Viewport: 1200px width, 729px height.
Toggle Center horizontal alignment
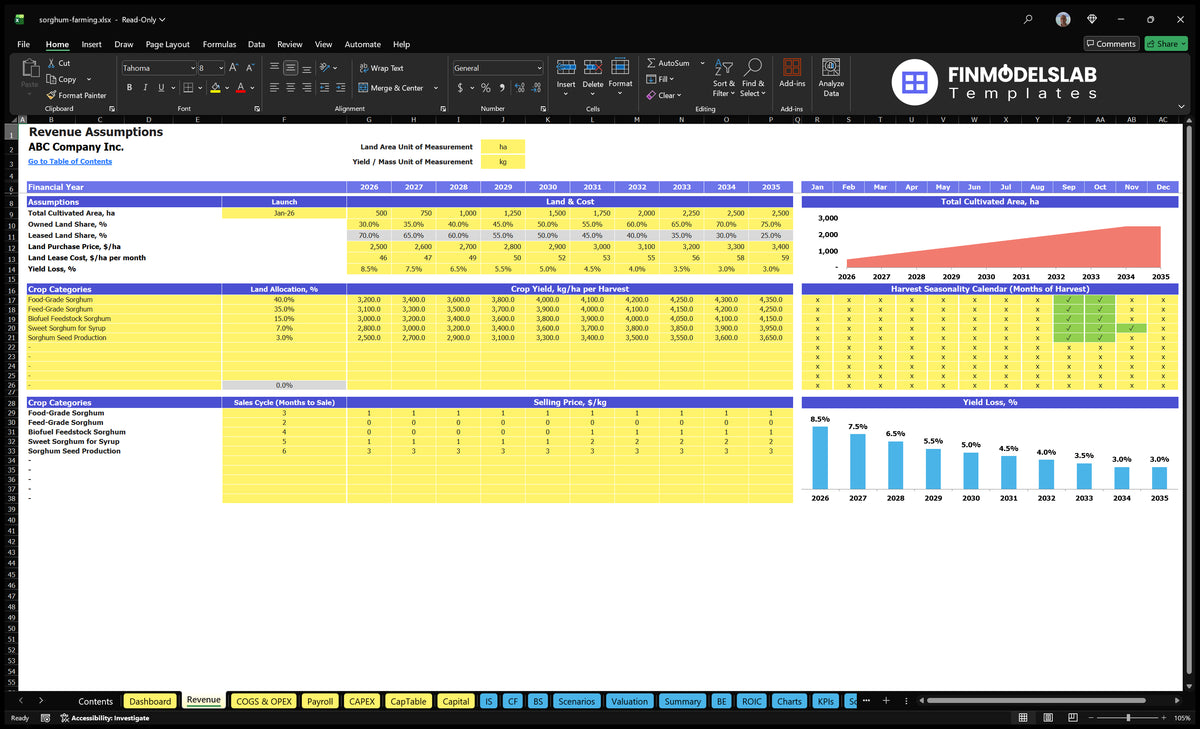click(290, 88)
